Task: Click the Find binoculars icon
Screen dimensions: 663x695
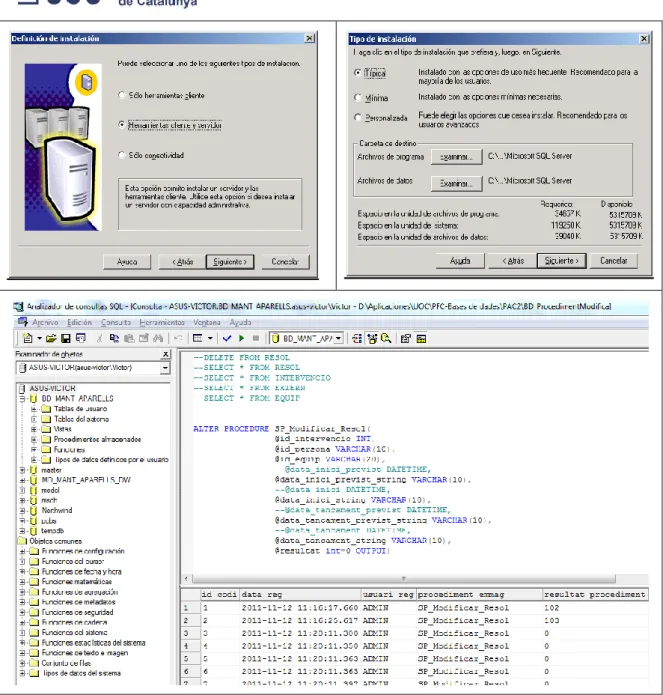Action: click(158, 339)
